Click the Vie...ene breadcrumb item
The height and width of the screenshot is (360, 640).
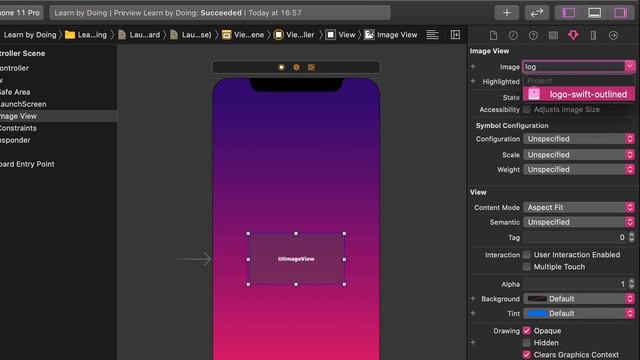click(x=243, y=35)
